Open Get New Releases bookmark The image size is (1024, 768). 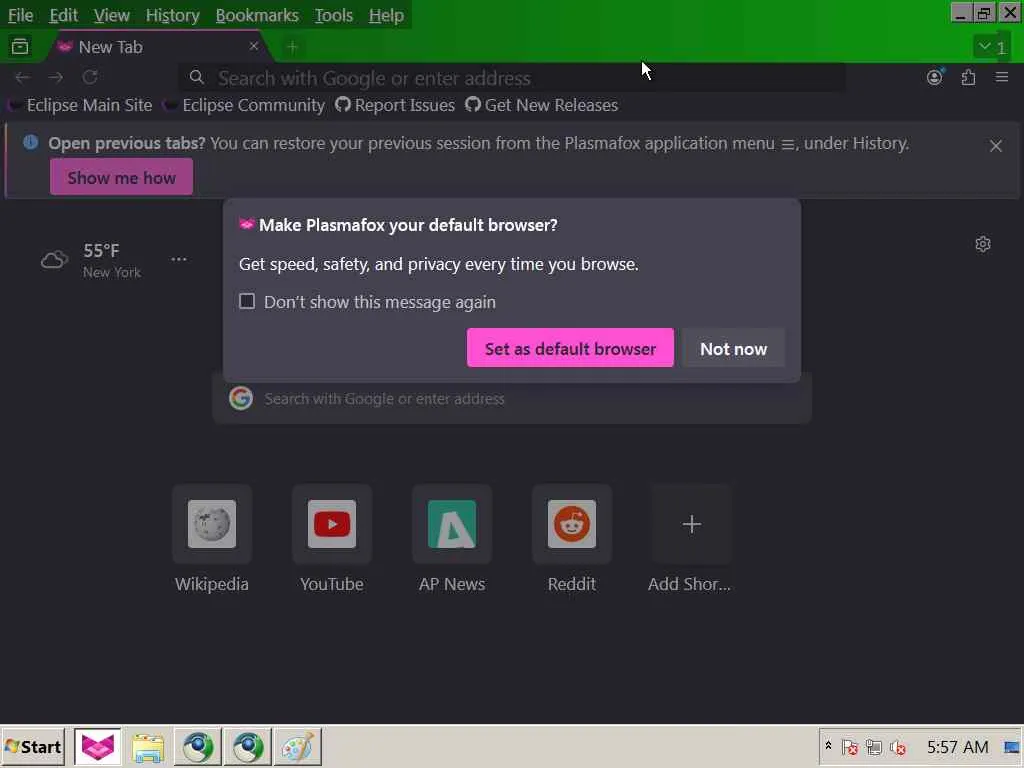[x=541, y=105]
